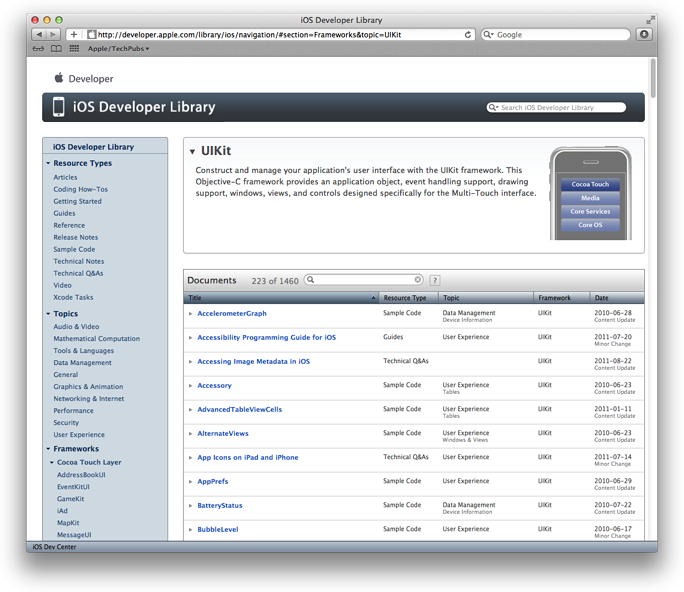Expand the Accessory row disclosure triangle
The width and height of the screenshot is (684, 592).
(x=191, y=386)
